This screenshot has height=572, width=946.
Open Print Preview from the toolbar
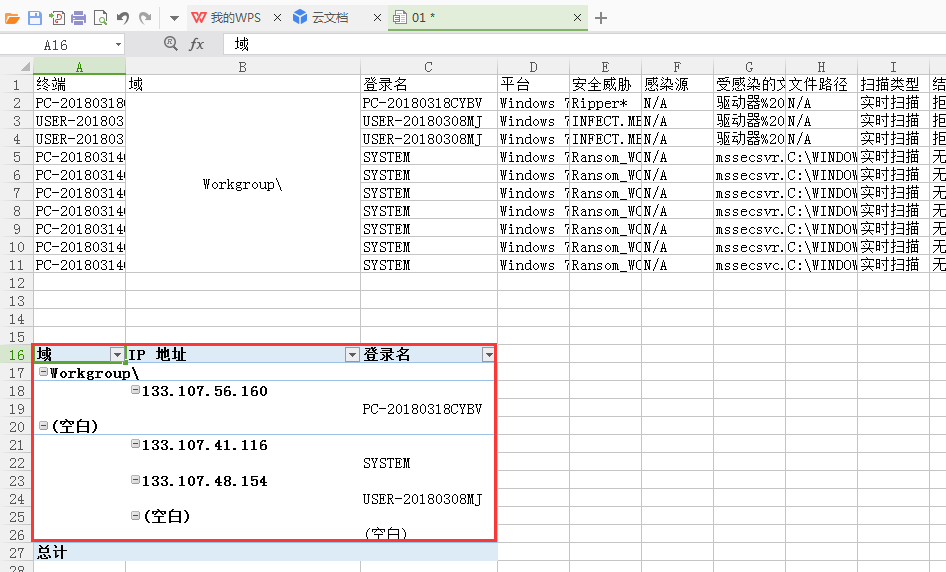pyautogui.click(x=100, y=18)
